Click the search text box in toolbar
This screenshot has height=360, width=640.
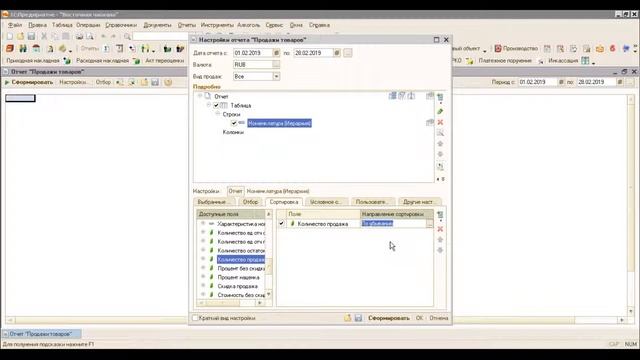click(160, 36)
